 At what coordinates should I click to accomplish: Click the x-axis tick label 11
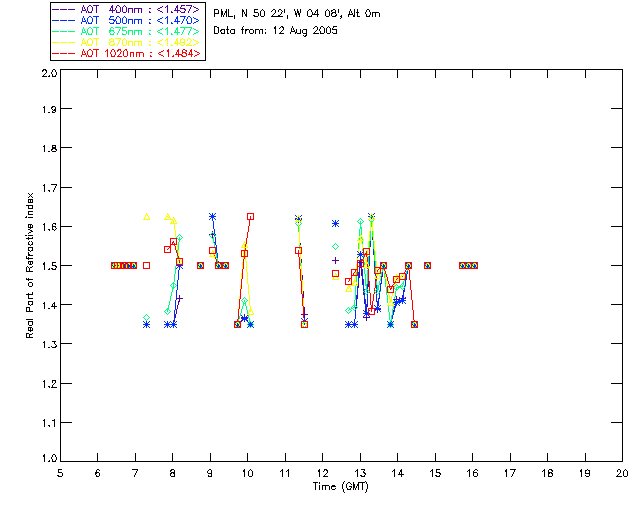tap(285, 473)
